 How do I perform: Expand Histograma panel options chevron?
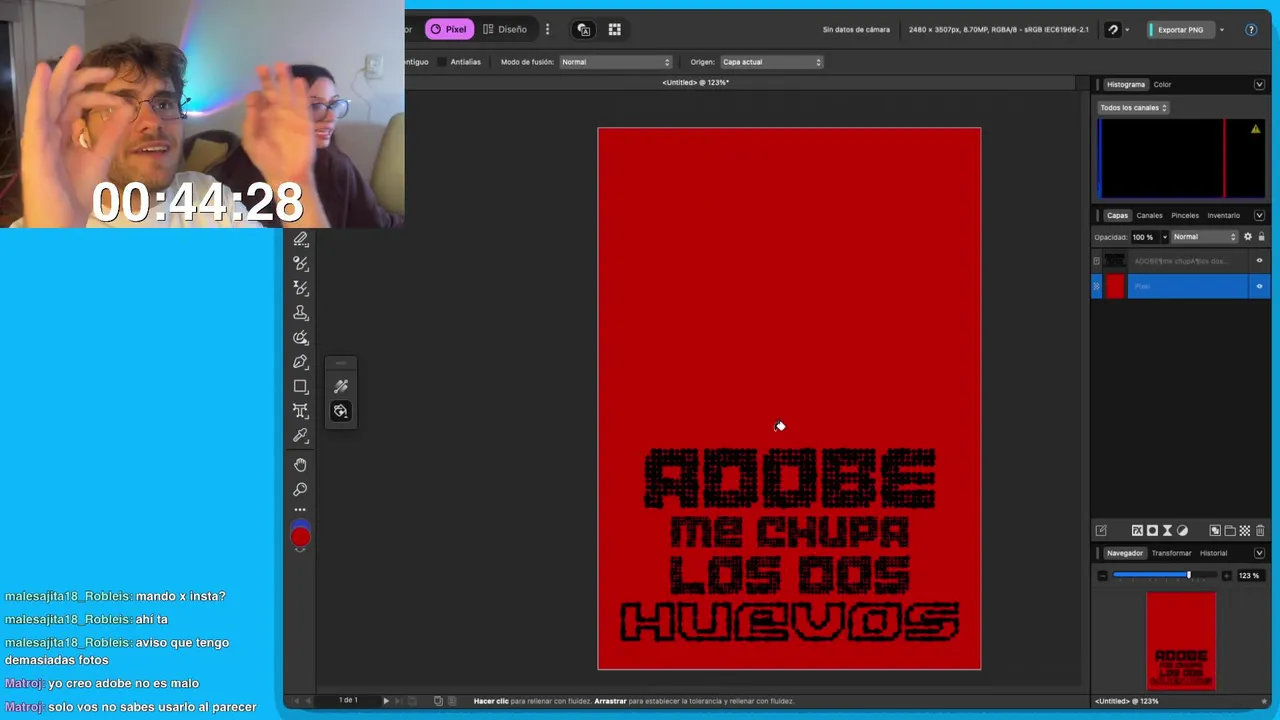tap(1259, 85)
